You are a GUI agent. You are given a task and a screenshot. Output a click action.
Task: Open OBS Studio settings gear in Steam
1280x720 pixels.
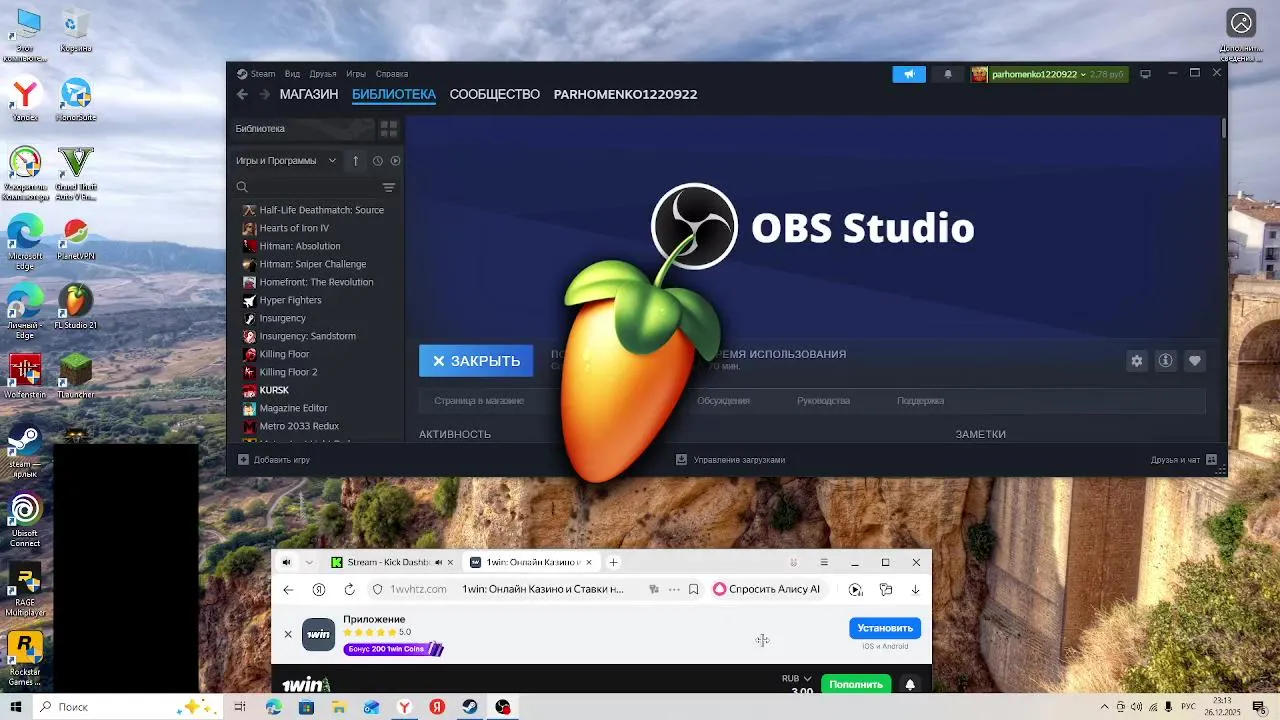[1136, 361]
